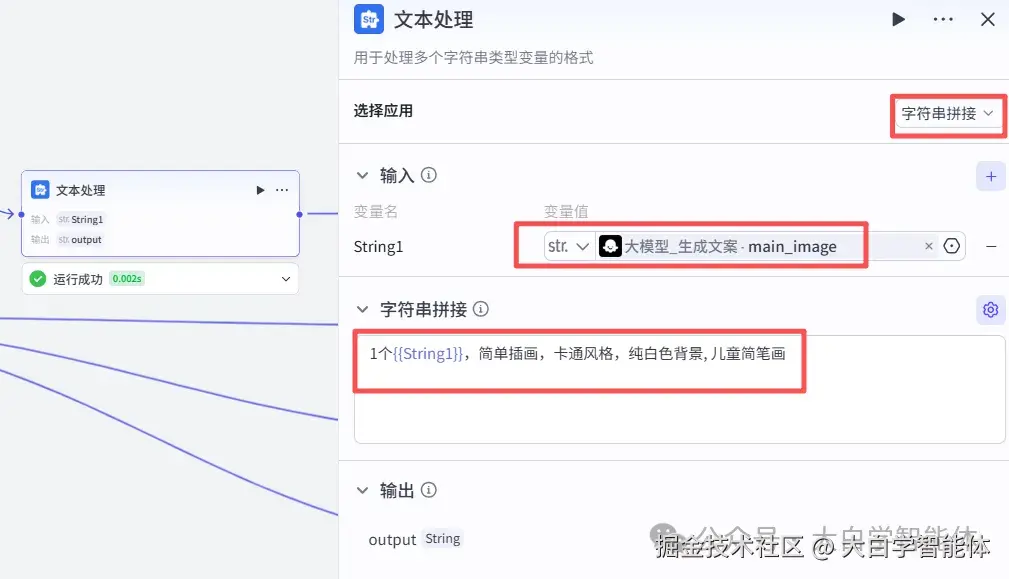
Task: Add a new input variable with the plus icon
Action: click(990, 175)
